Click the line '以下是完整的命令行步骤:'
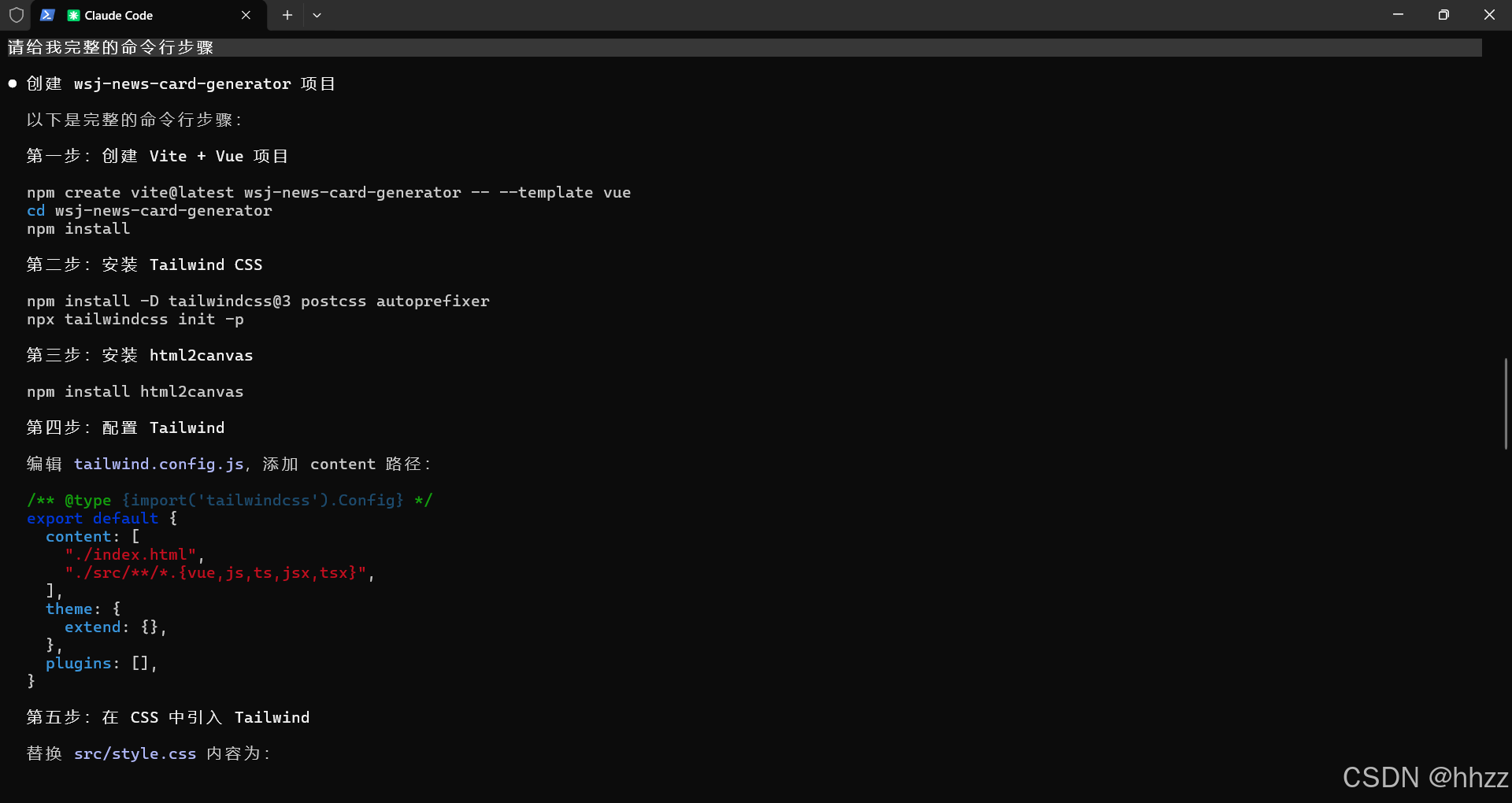 (135, 120)
